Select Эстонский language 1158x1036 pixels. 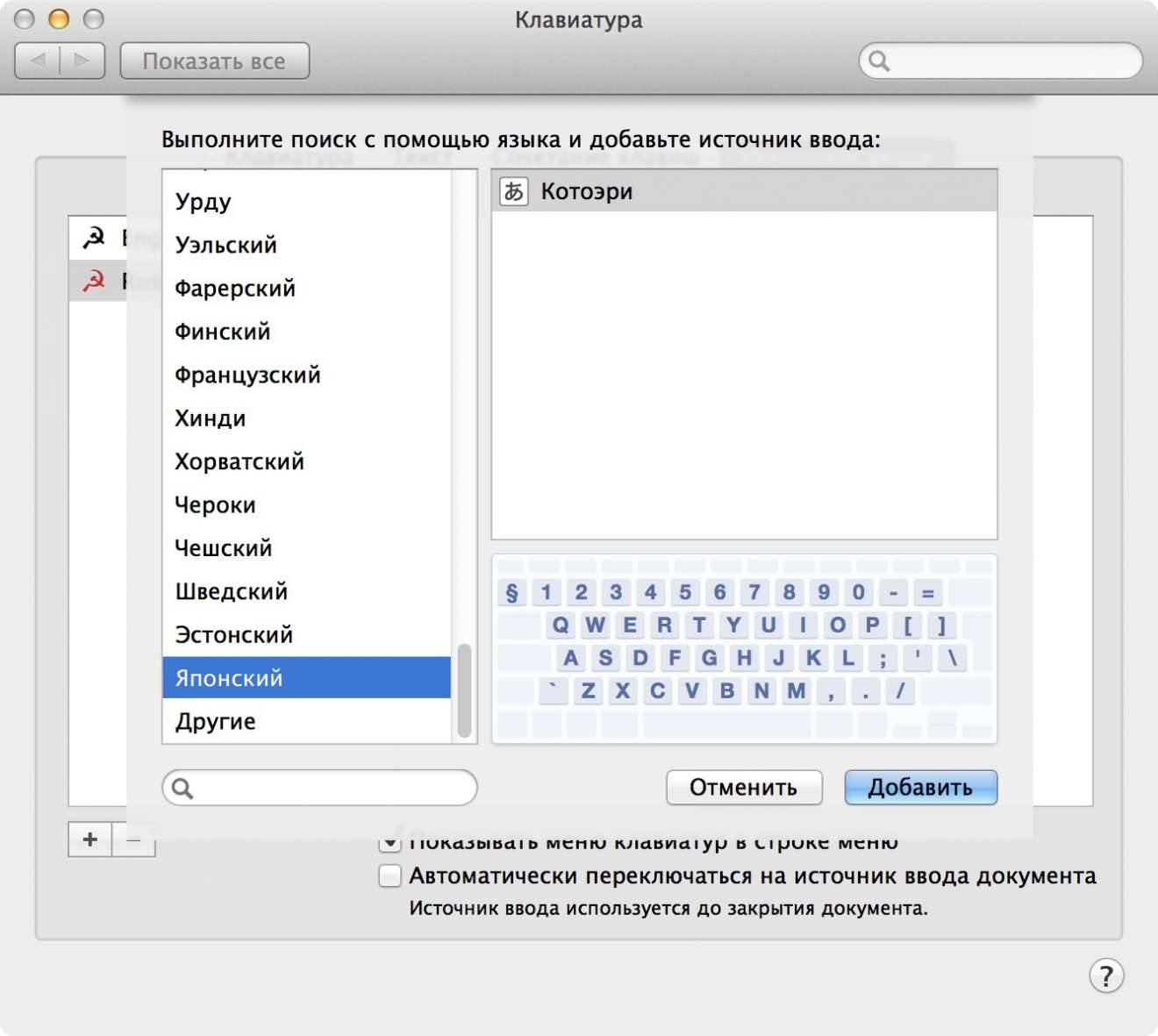(306, 634)
